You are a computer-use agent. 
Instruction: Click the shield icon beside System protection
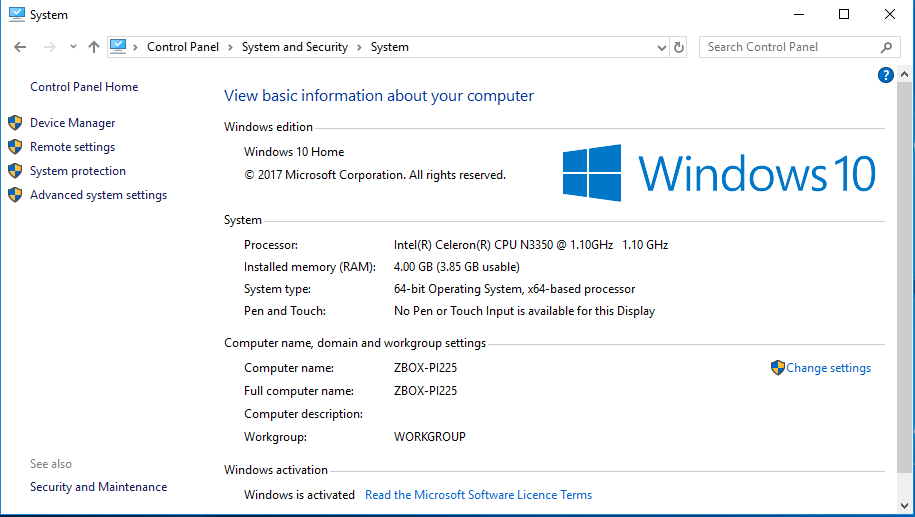(x=15, y=170)
